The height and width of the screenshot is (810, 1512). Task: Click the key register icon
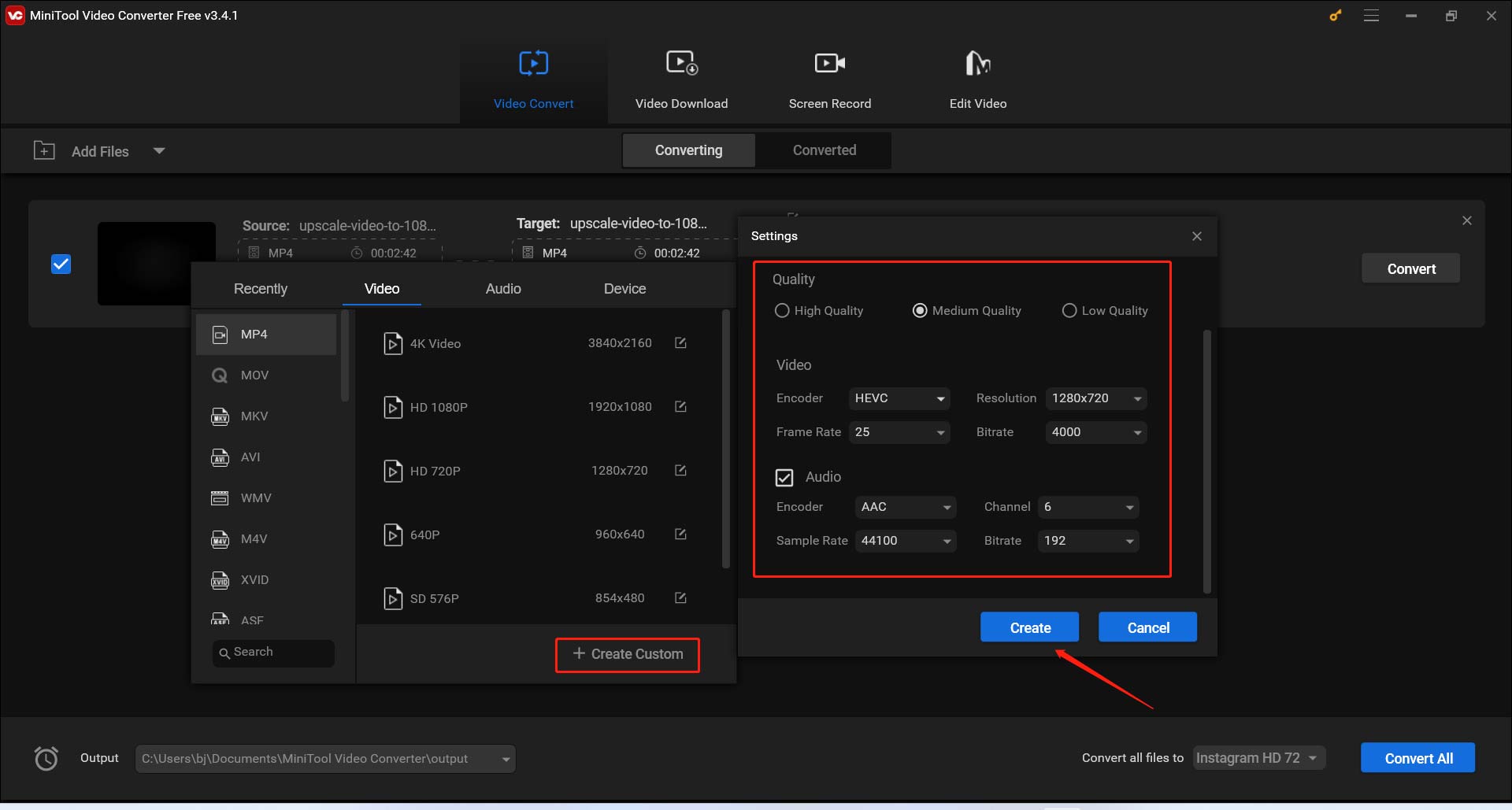click(1336, 15)
